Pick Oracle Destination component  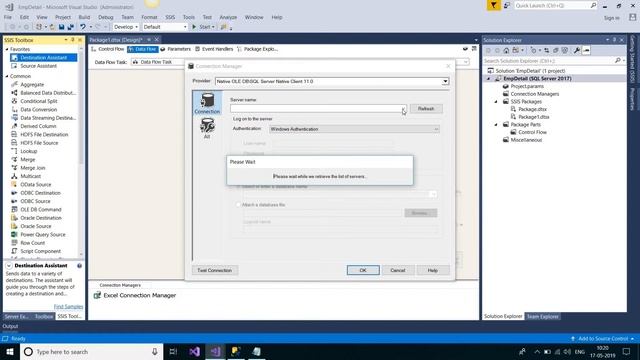(41, 218)
